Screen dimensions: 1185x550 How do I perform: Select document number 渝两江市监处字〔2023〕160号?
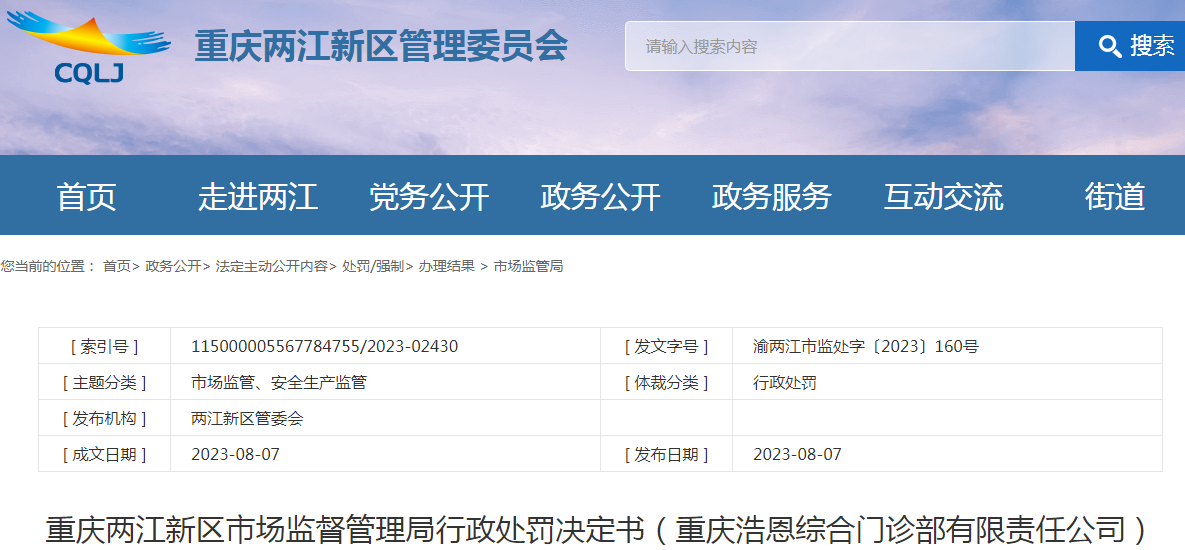[866, 347]
